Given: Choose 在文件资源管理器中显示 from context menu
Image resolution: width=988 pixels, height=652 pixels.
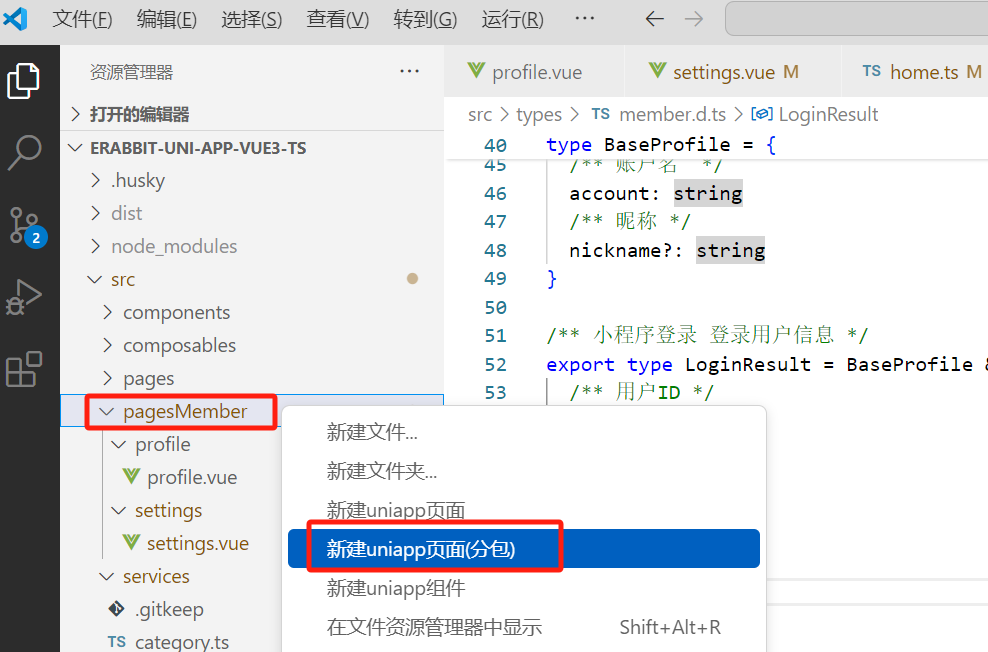Looking at the screenshot, I should pyautogui.click(x=524, y=627).
